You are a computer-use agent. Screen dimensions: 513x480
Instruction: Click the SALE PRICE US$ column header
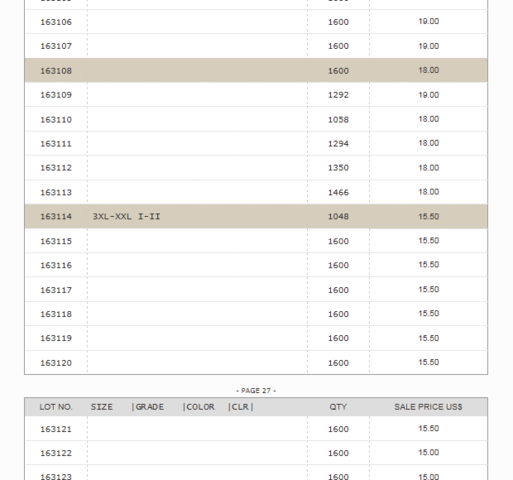tap(428, 407)
